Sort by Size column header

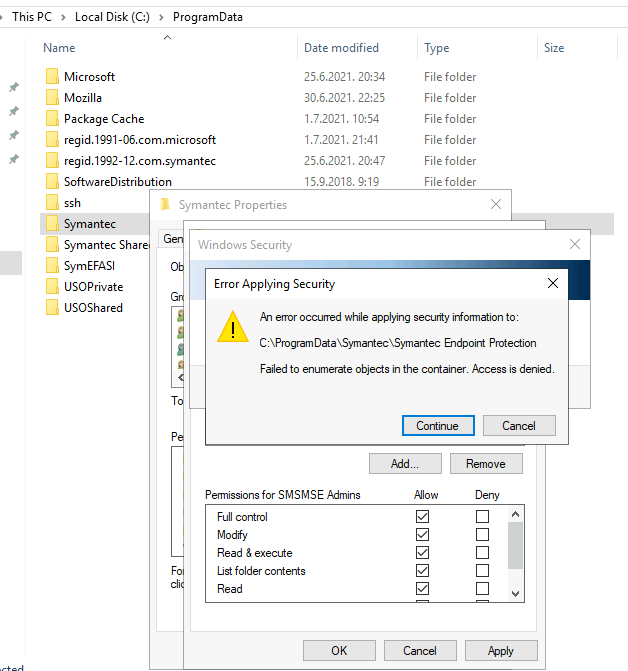(x=554, y=48)
